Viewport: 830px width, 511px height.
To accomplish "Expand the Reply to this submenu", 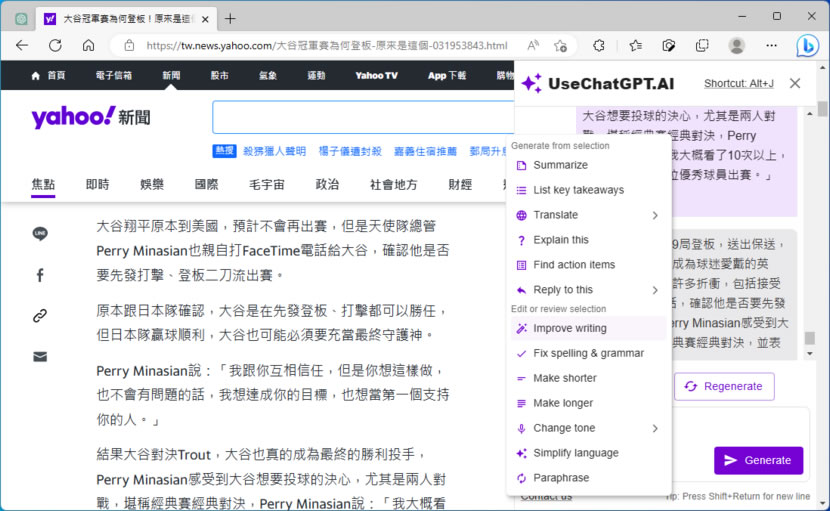I will (x=655, y=290).
